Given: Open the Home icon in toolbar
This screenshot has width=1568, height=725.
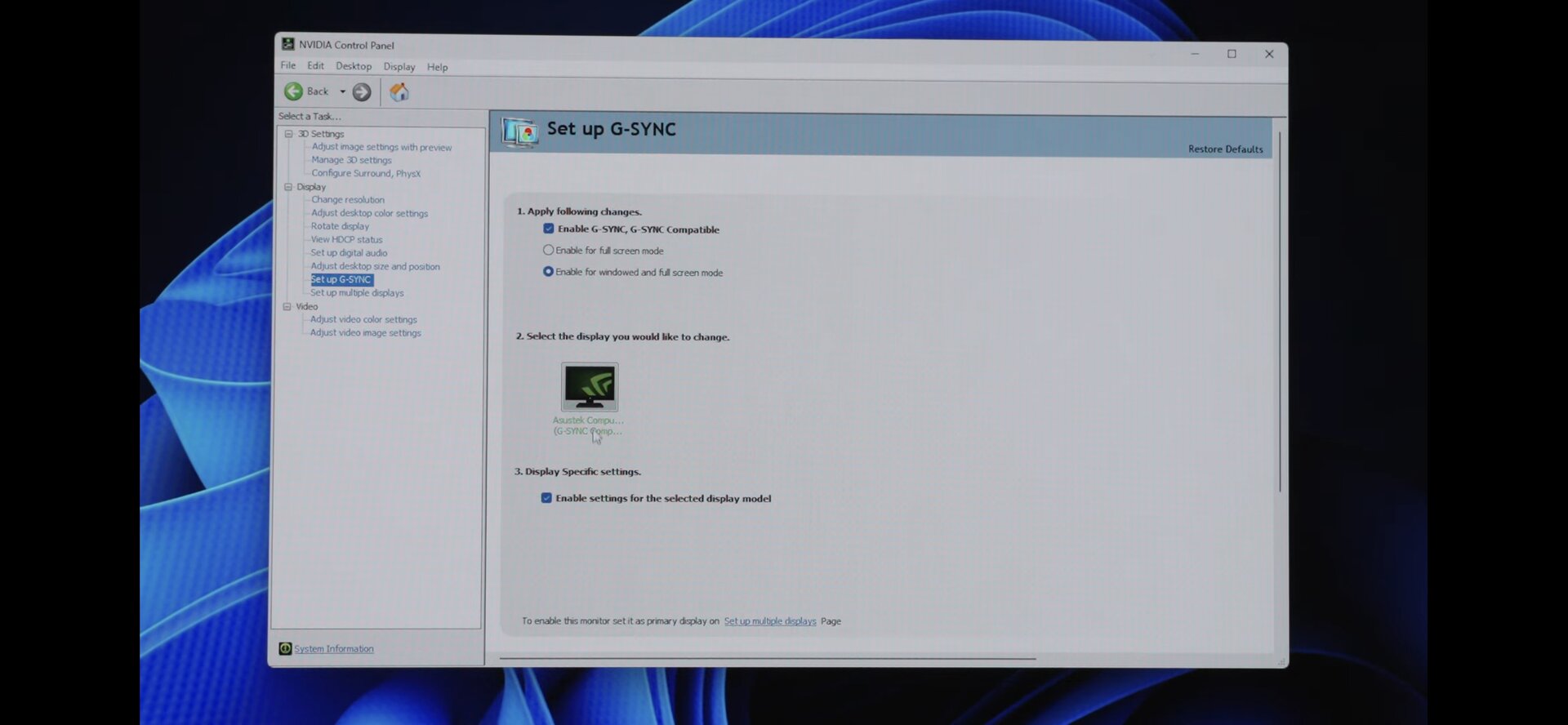Looking at the screenshot, I should click(399, 92).
